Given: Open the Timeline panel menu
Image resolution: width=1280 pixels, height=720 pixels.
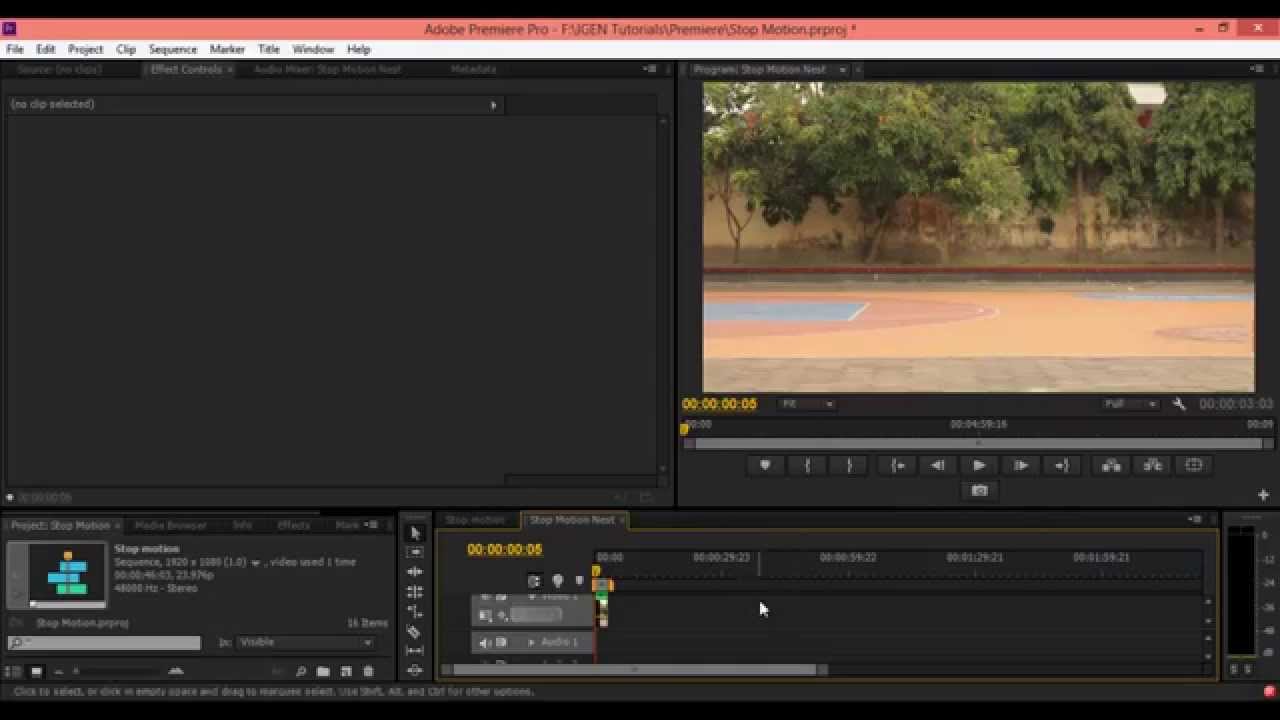Looking at the screenshot, I should click(x=1195, y=519).
